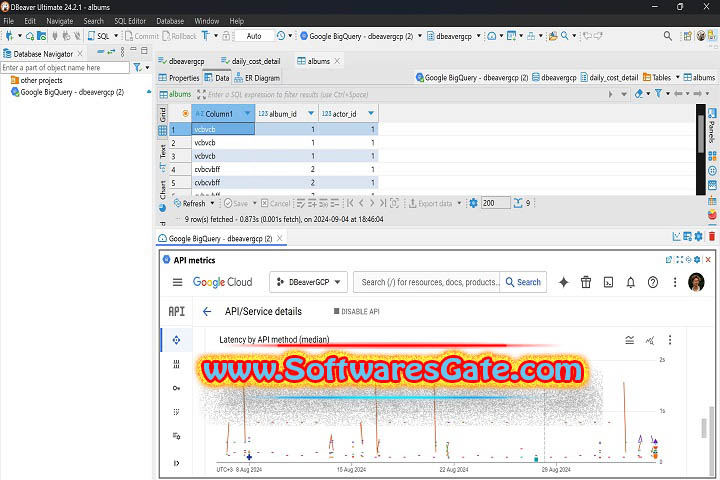Click the Refresh data button
Screen dimensions: 720x480
coord(190,203)
